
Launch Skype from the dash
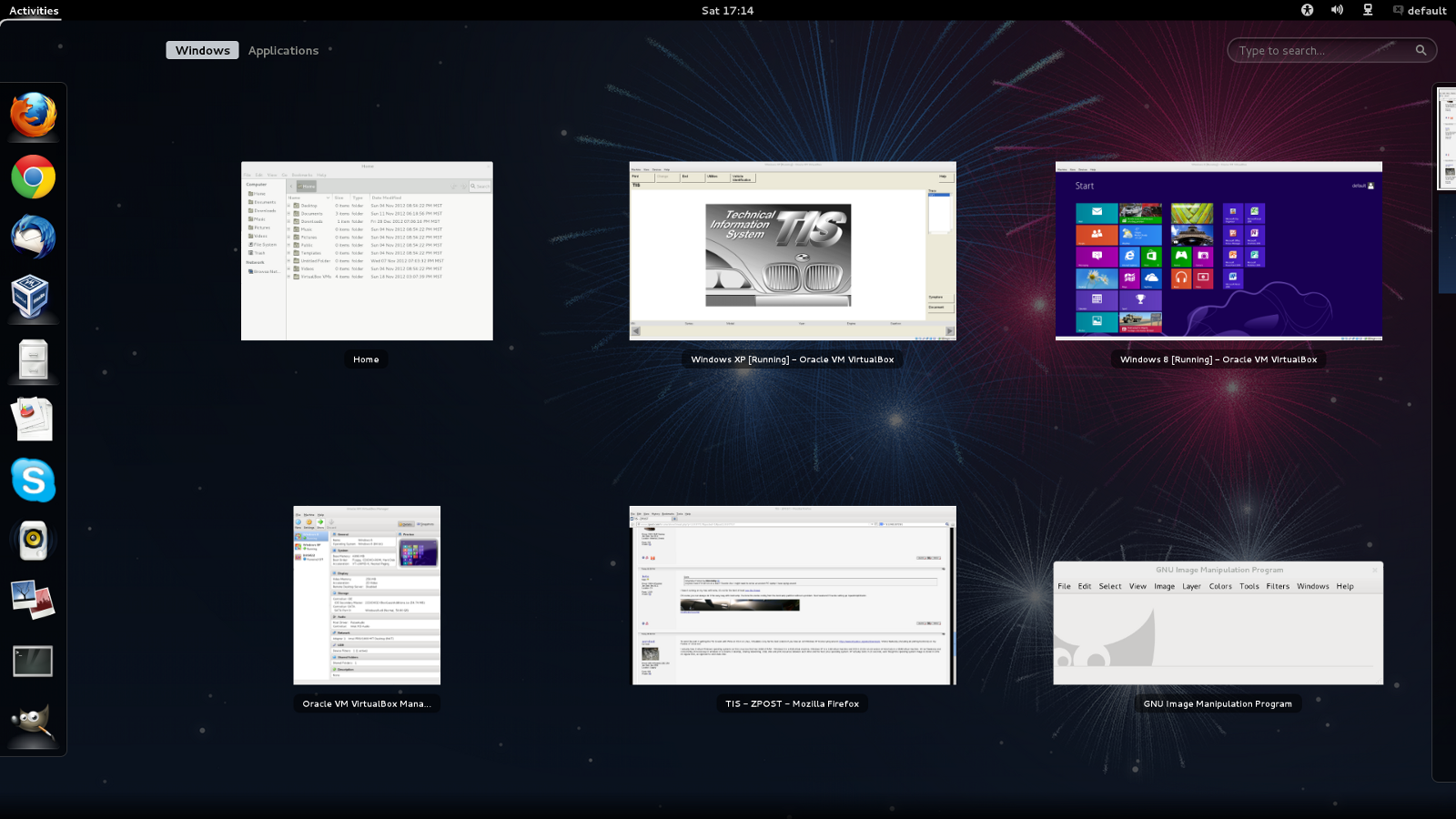pos(34,480)
